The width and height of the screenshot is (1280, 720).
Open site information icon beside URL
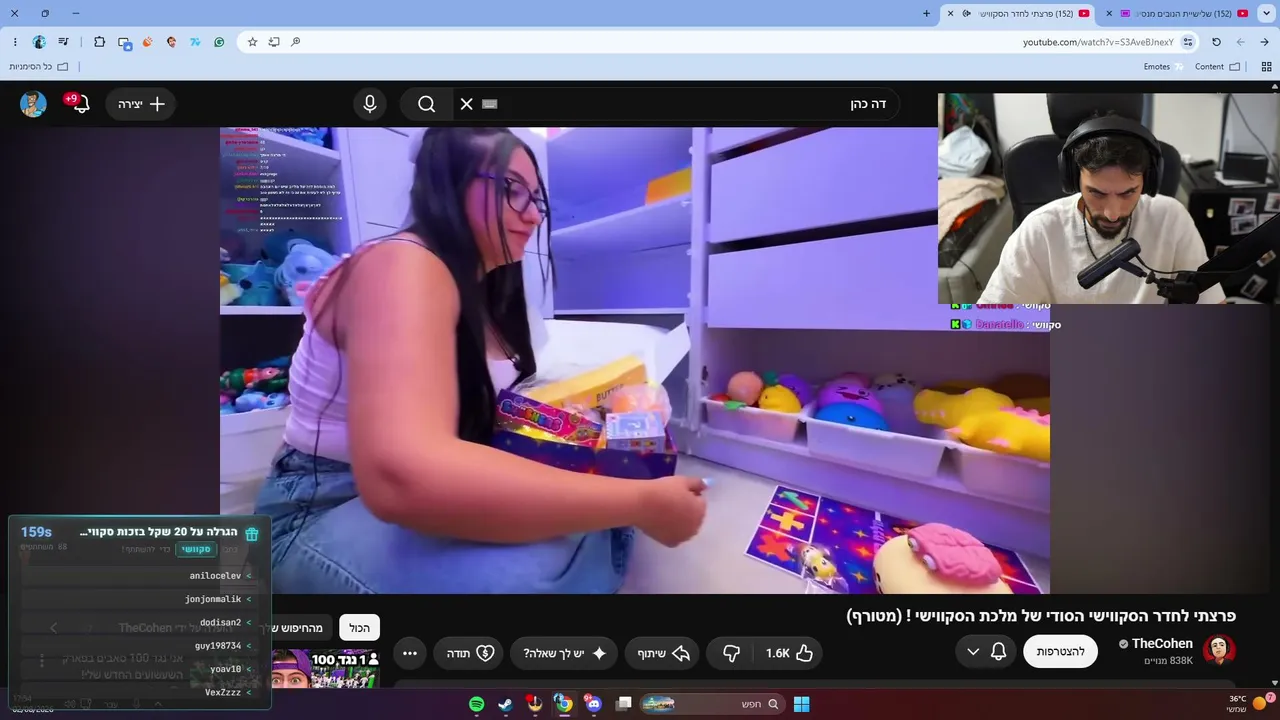coord(1188,42)
